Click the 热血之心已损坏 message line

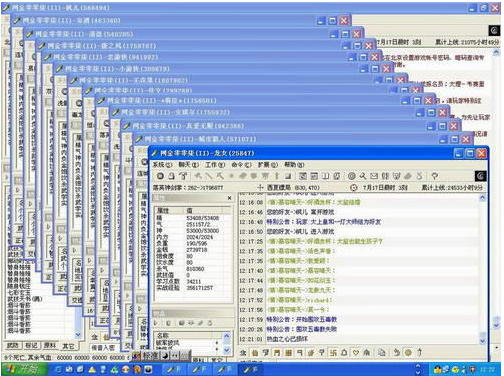tap(287, 339)
